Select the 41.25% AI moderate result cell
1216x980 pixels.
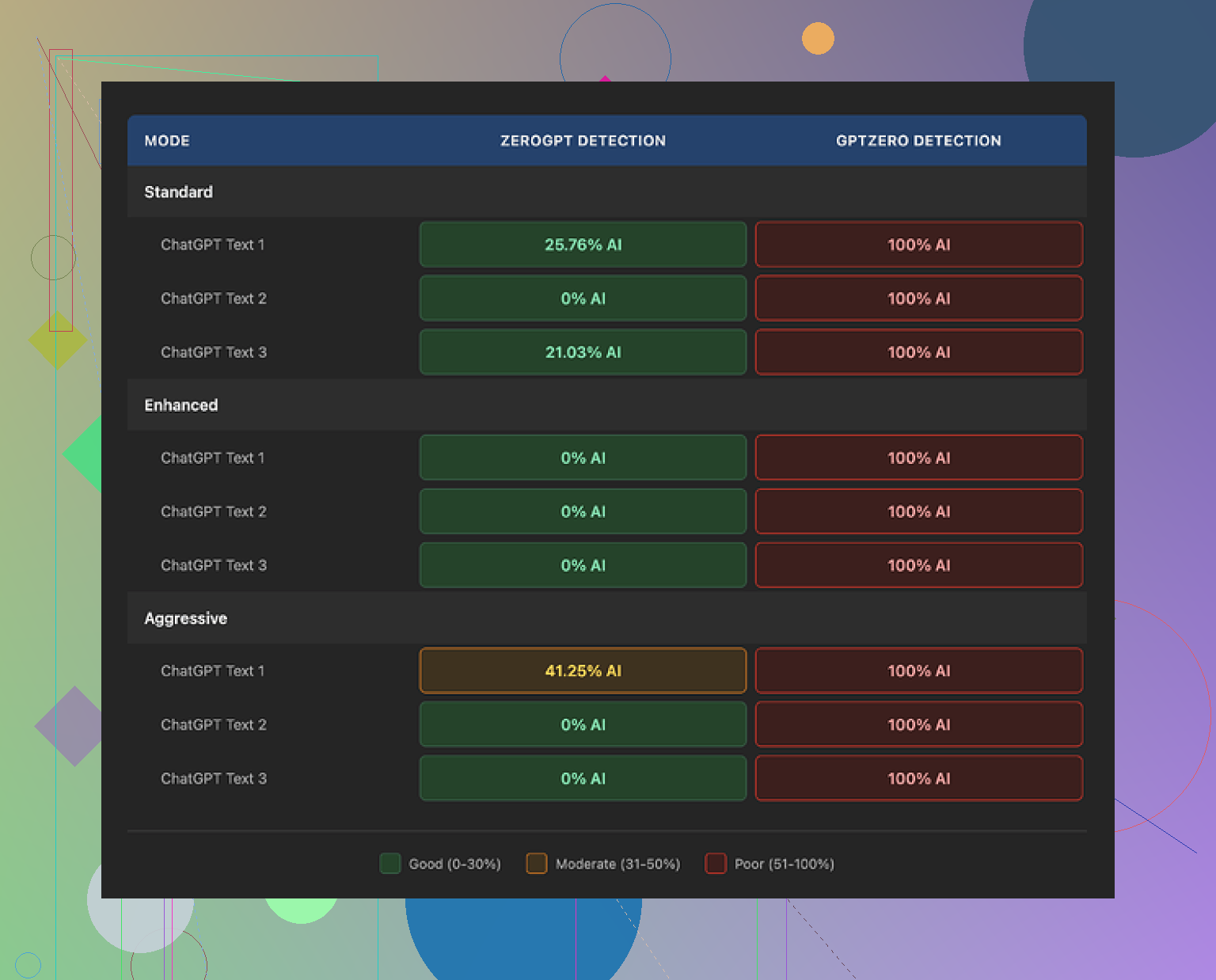pos(583,670)
